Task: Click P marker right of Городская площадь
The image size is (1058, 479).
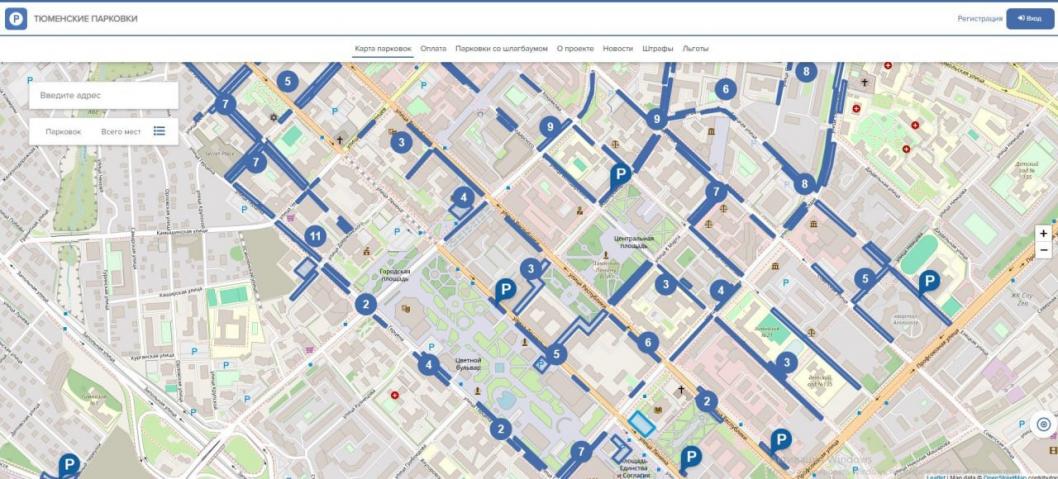Action: (506, 290)
